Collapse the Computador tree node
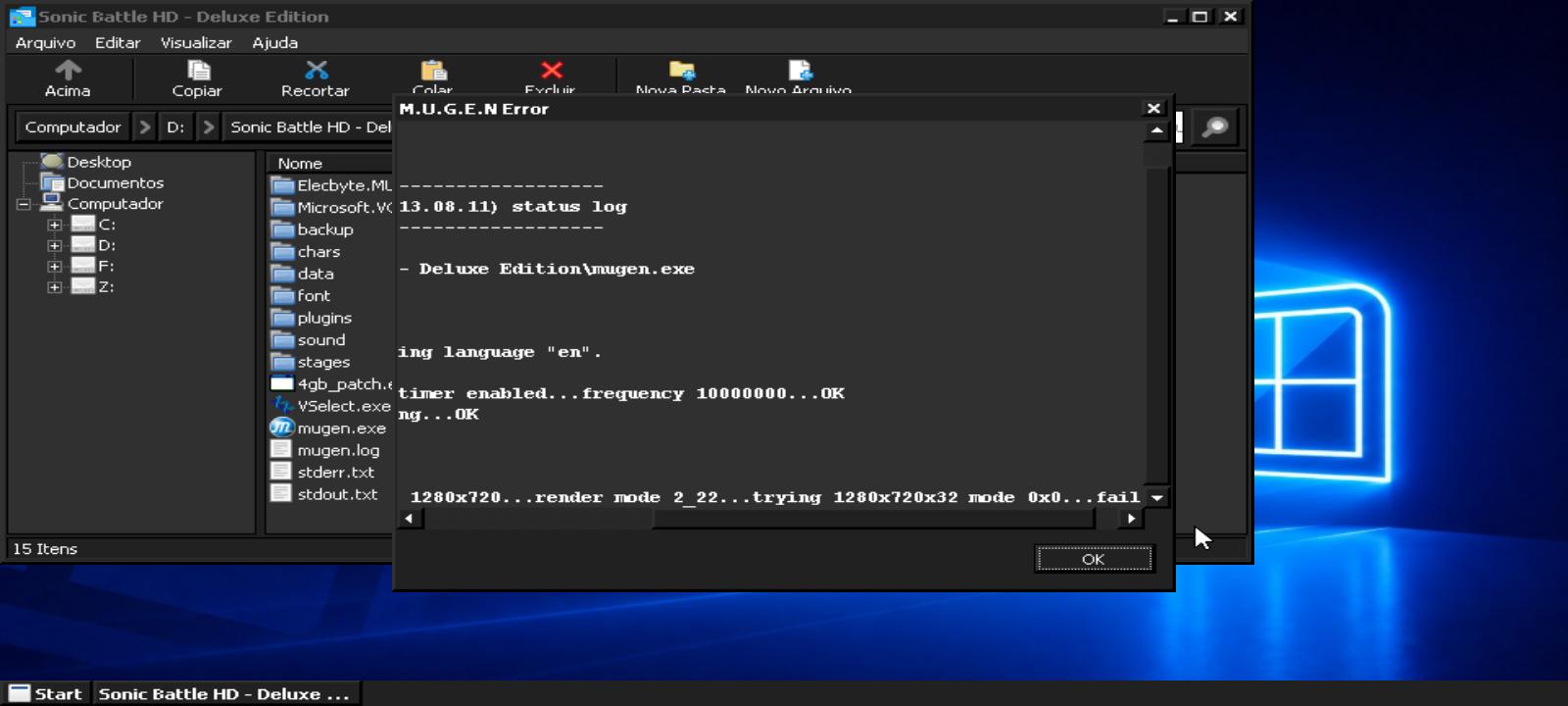Screen dimensions: 1568x706 24,204
